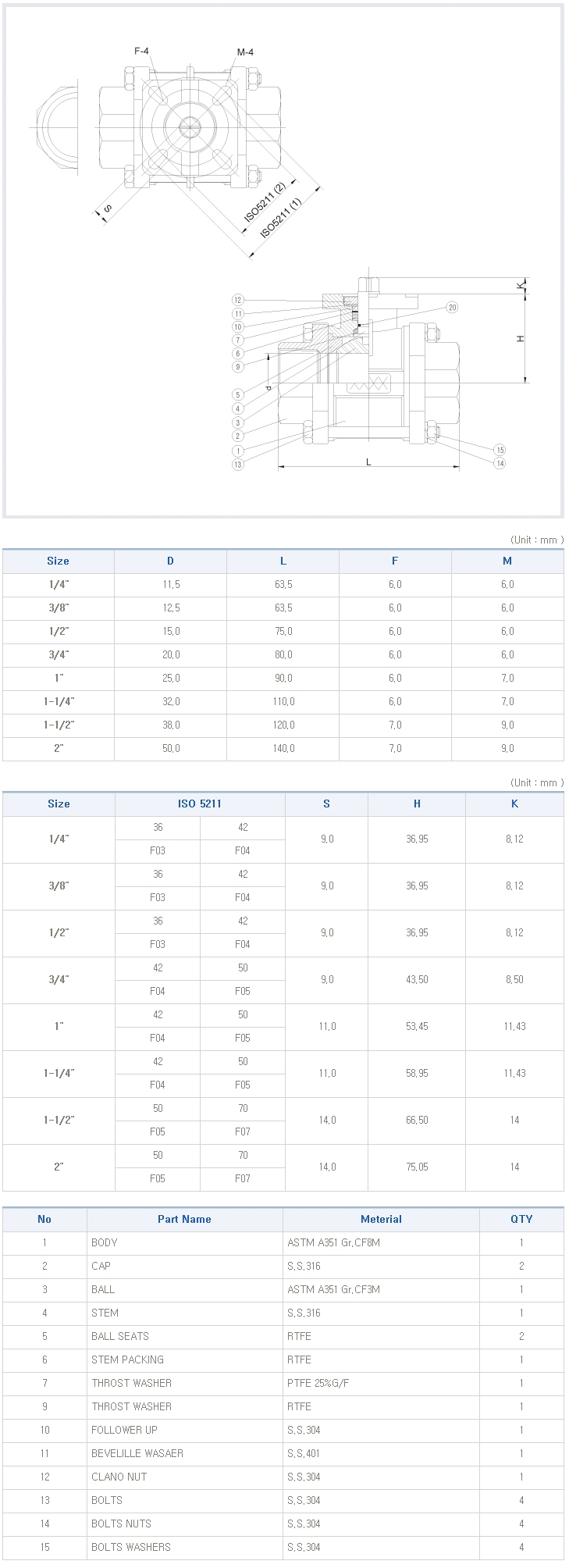Click the M-4 label on the top view
This screenshot has height=1568, width=569.
click(245, 52)
